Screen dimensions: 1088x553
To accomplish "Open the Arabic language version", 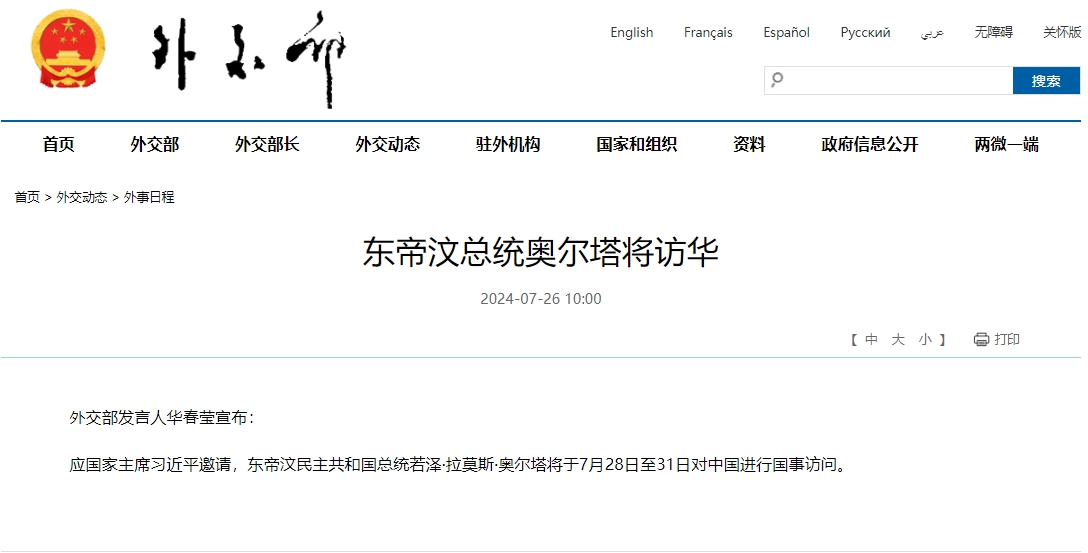I will pyautogui.click(x=932, y=32).
